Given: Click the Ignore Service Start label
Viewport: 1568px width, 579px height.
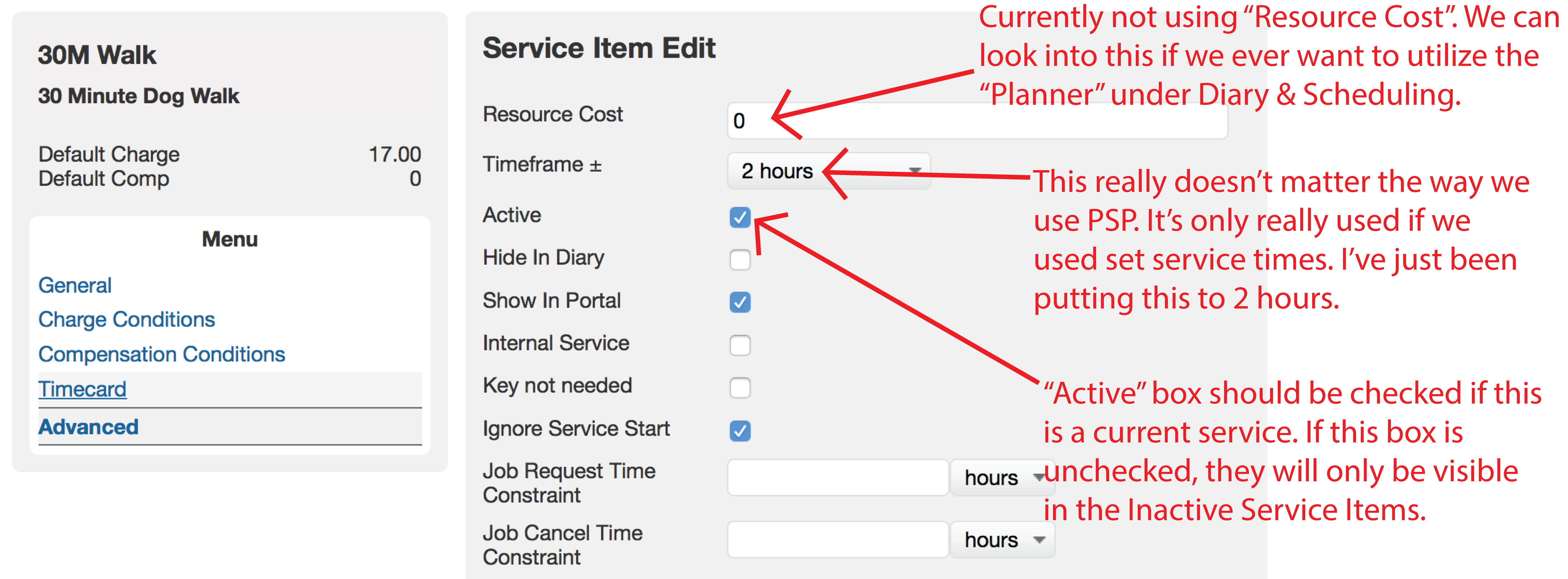Looking at the screenshot, I should (576, 429).
